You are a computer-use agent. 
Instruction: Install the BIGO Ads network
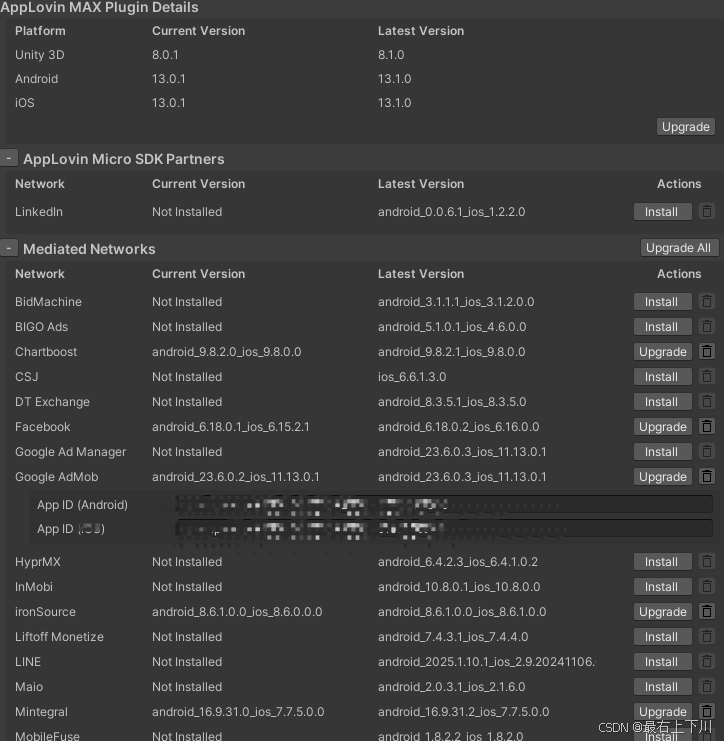(x=662, y=327)
